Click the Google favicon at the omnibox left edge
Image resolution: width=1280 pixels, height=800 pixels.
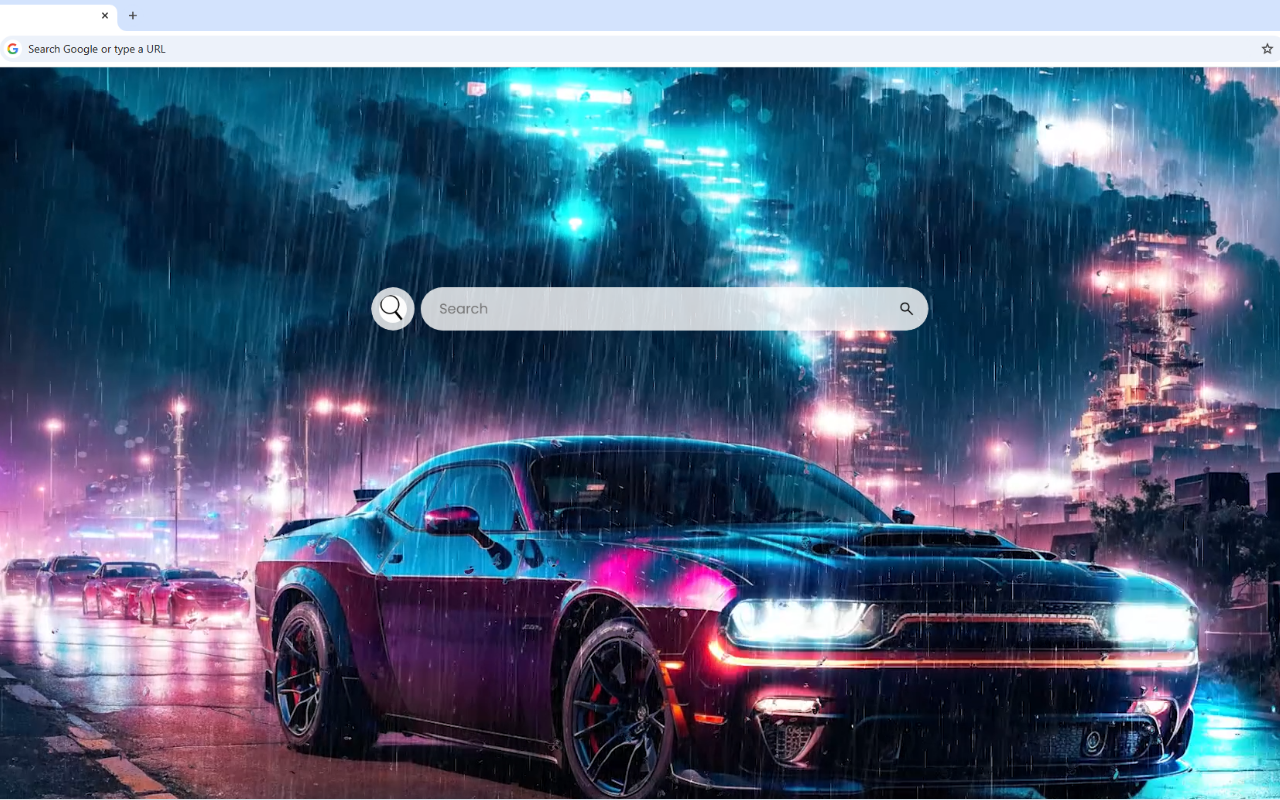tap(13, 48)
